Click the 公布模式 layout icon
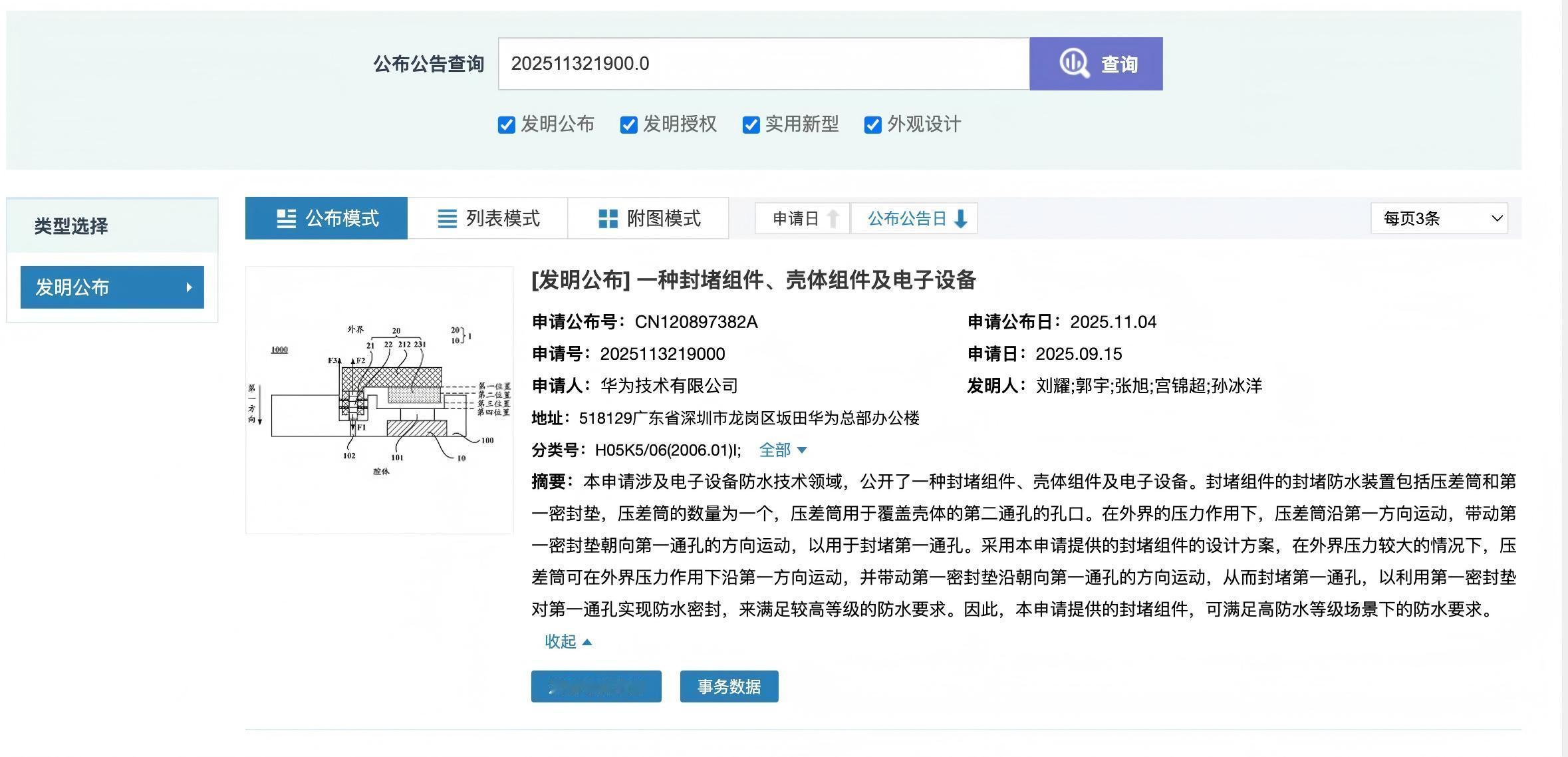 [286, 218]
